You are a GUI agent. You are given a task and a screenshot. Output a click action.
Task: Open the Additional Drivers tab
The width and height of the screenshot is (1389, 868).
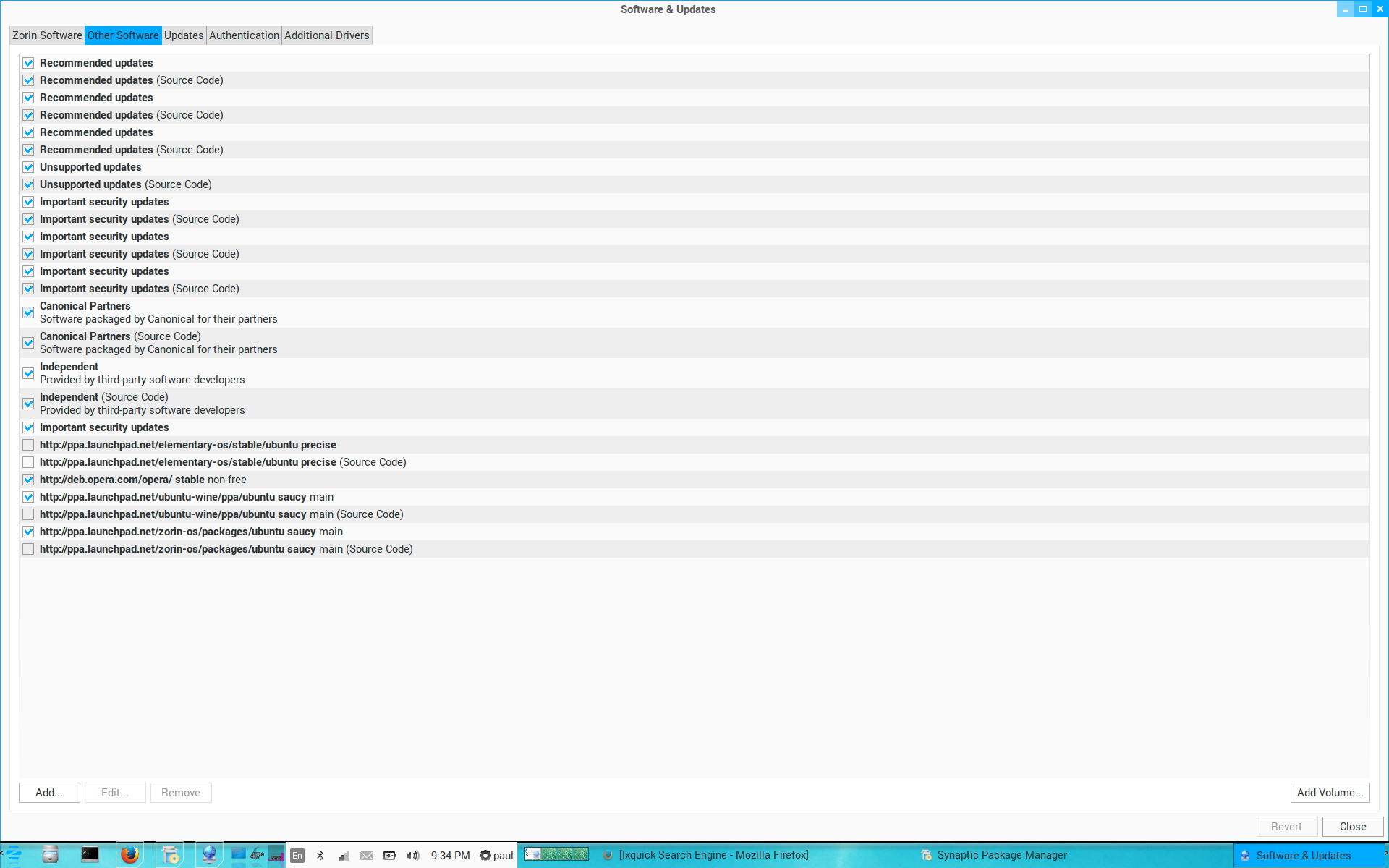pyautogui.click(x=326, y=35)
